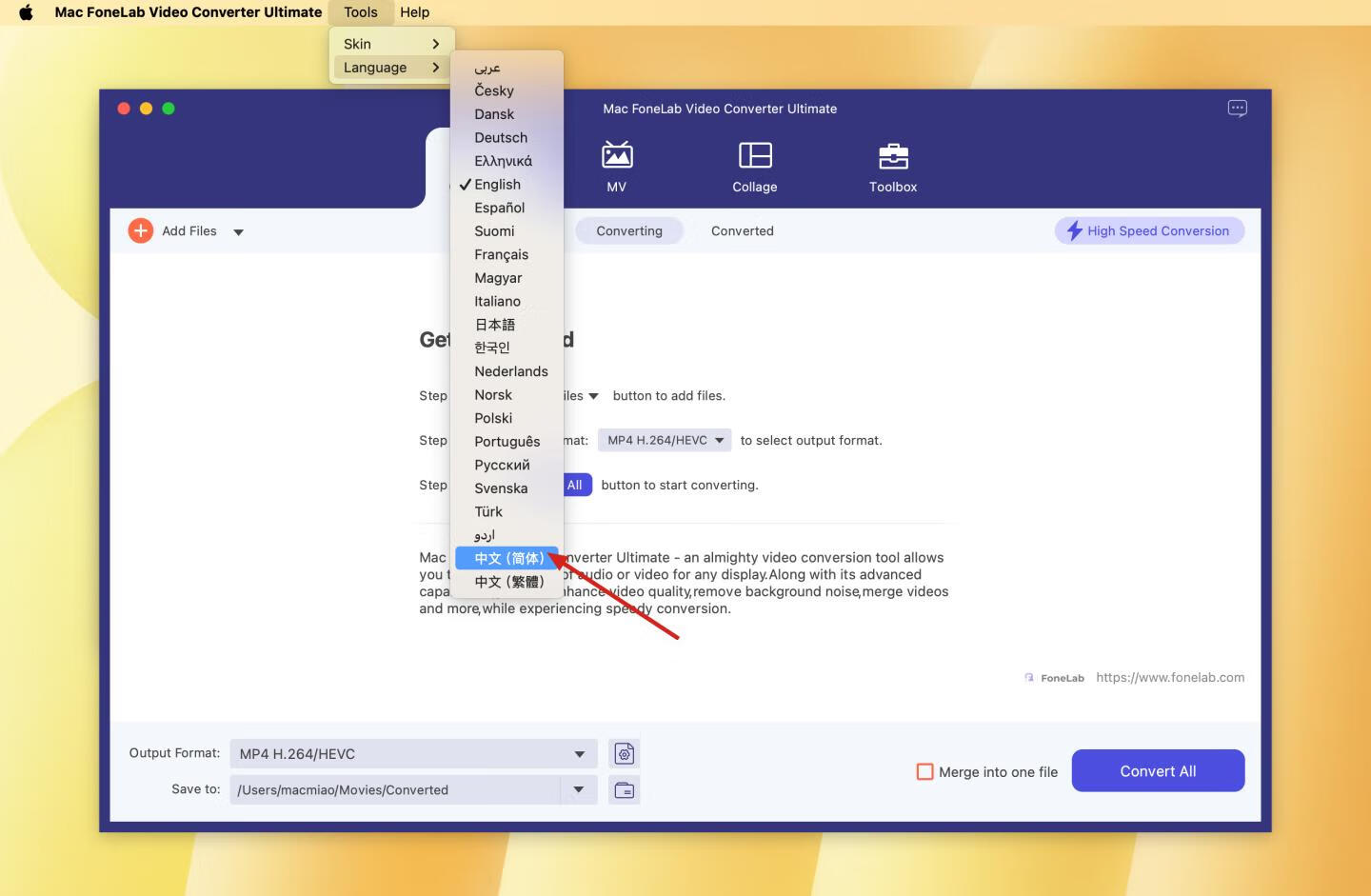Image resolution: width=1371 pixels, height=896 pixels.
Task: Open the Help menu in the menu bar
Action: (414, 12)
